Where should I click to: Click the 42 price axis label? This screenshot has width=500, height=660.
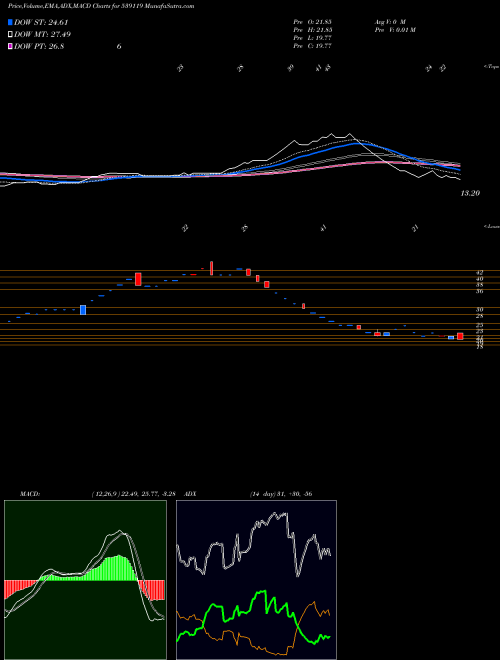click(x=480, y=272)
